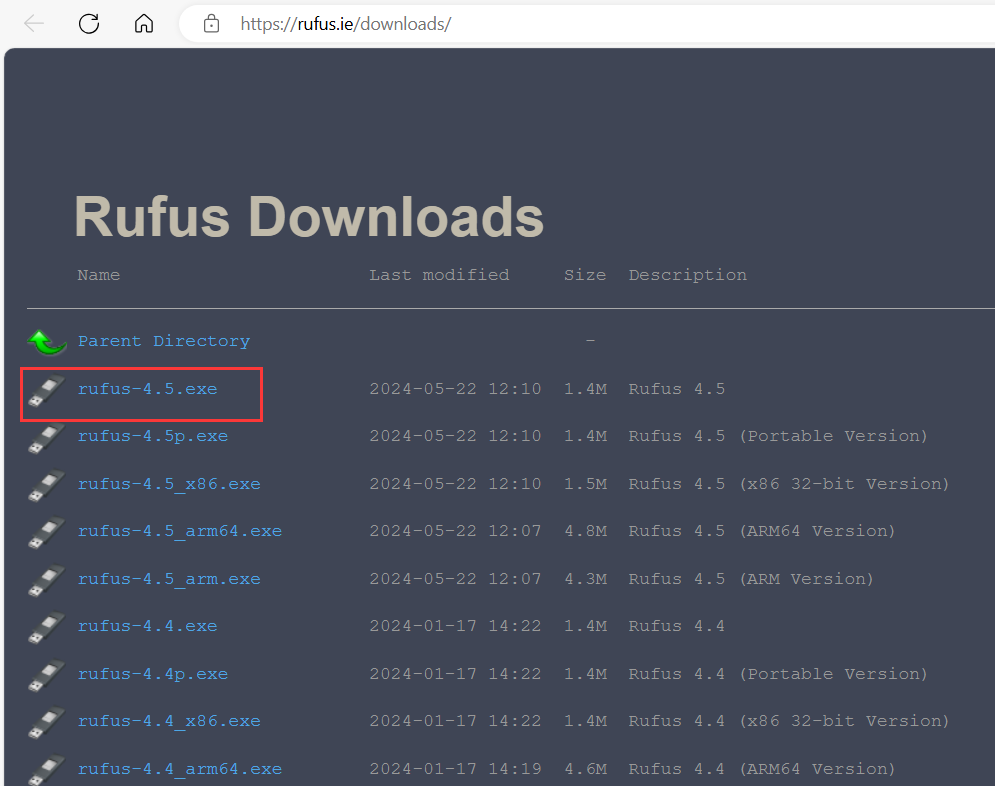The image size is (995, 786).
Task: Click the Rufus Downloads page heading
Action: pyautogui.click(x=309, y=217)
